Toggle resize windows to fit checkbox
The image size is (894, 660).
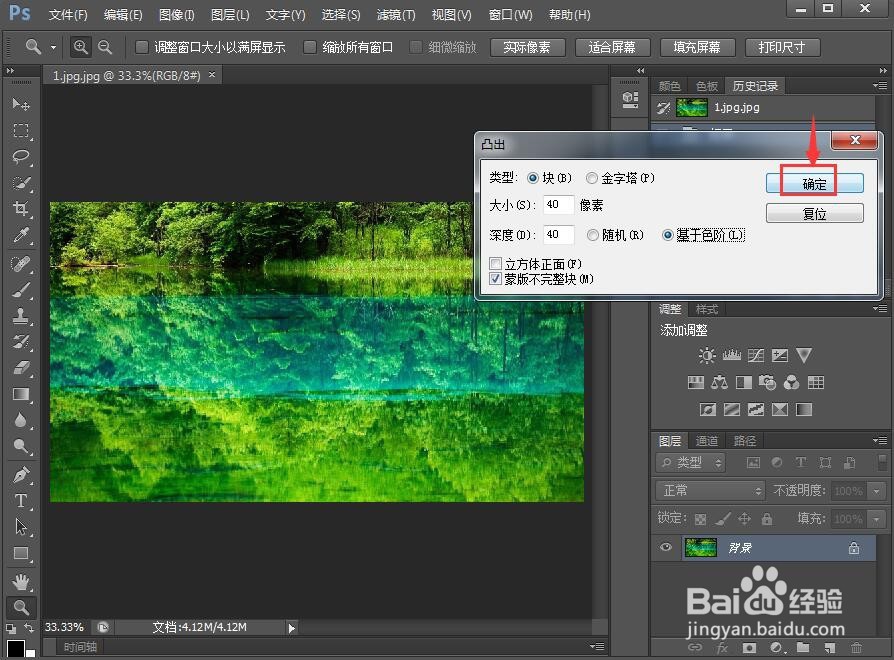click(141, 47)
